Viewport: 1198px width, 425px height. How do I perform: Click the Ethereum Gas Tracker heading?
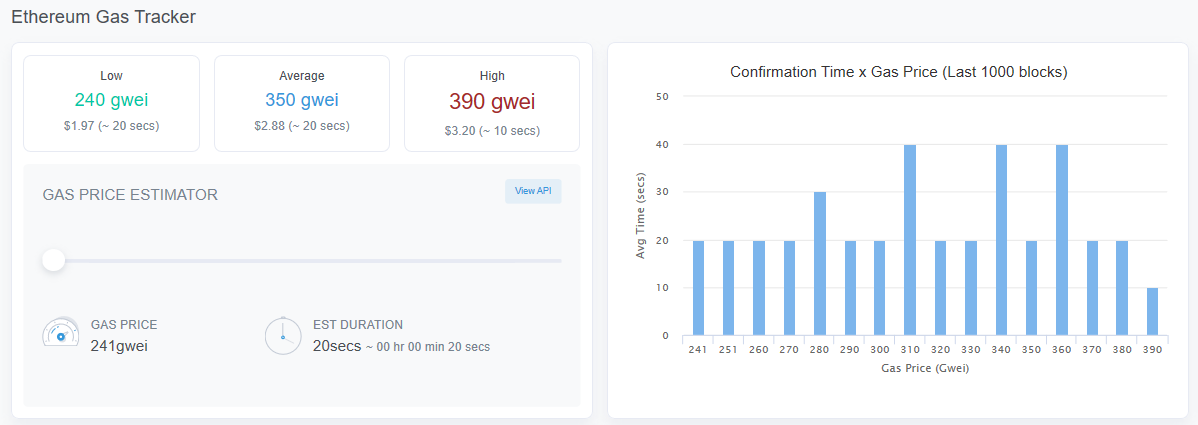click(104, 17)
